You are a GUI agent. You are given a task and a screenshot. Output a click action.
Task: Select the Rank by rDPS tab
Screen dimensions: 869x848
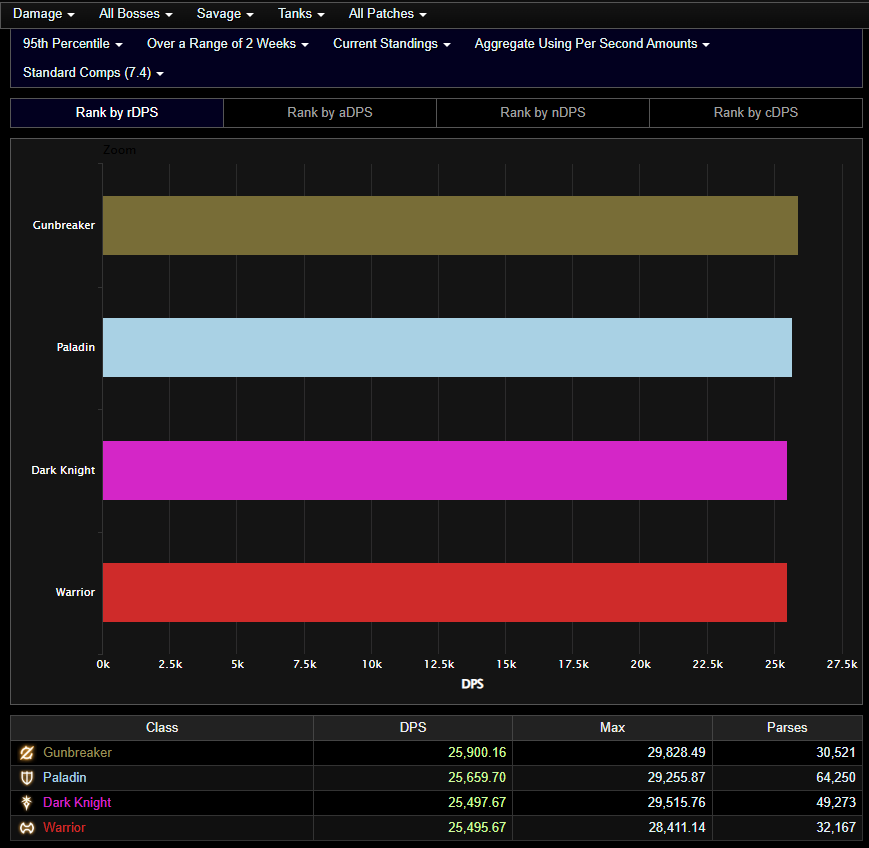[x=117, y=113]
